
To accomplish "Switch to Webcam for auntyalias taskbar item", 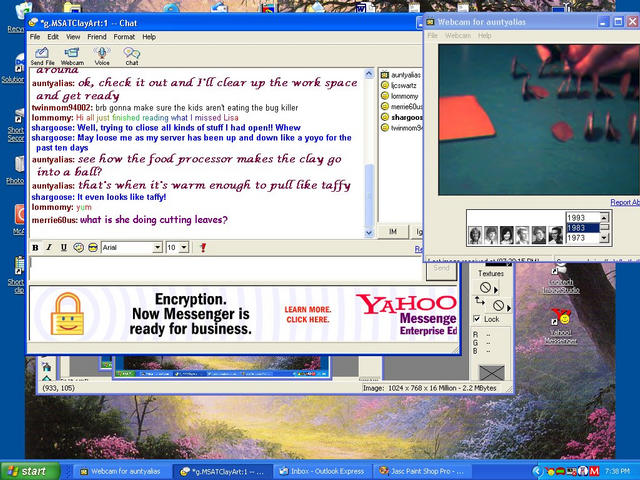I will click(x=120, y=471).
